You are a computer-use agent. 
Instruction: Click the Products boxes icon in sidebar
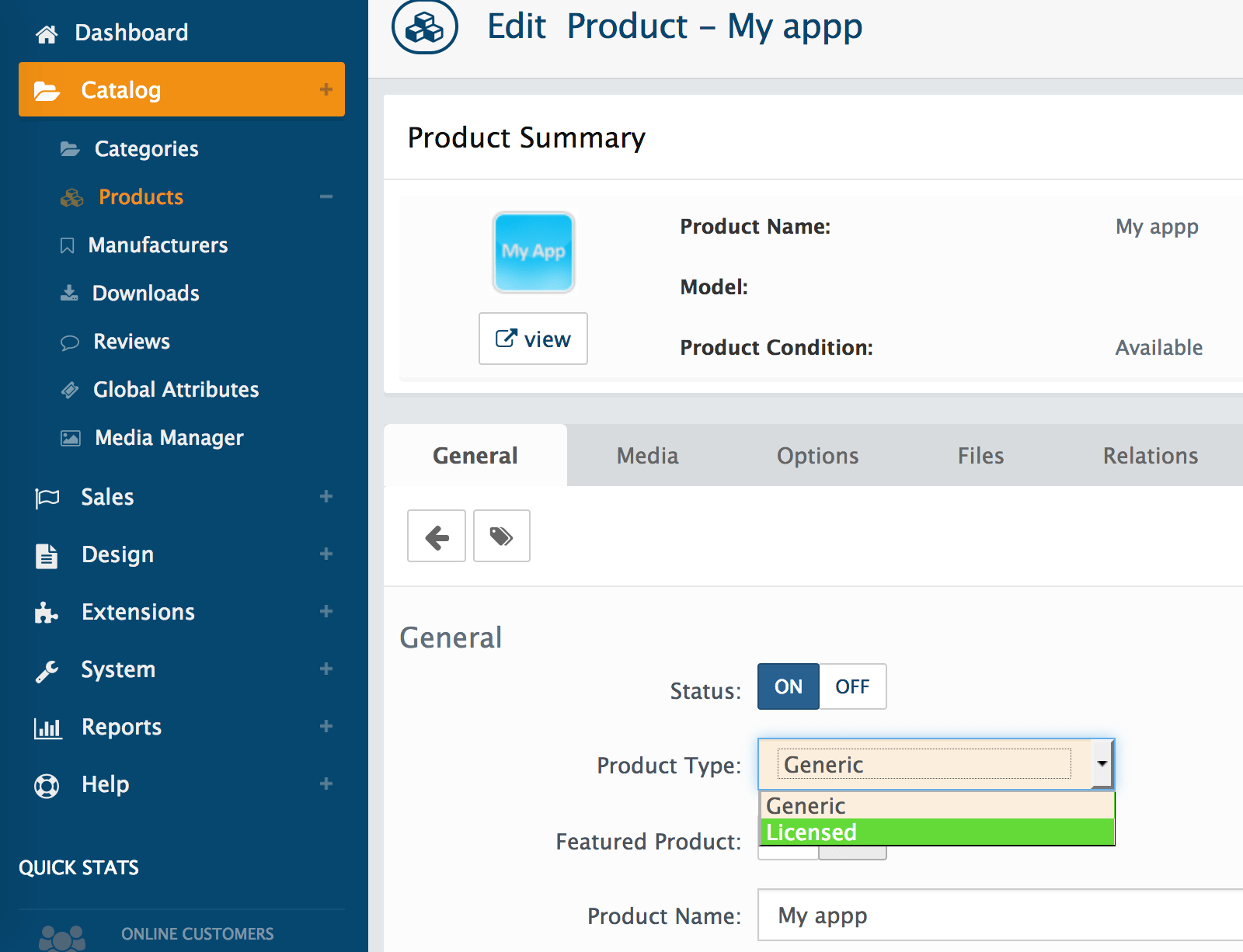click(x=71, y=197)
